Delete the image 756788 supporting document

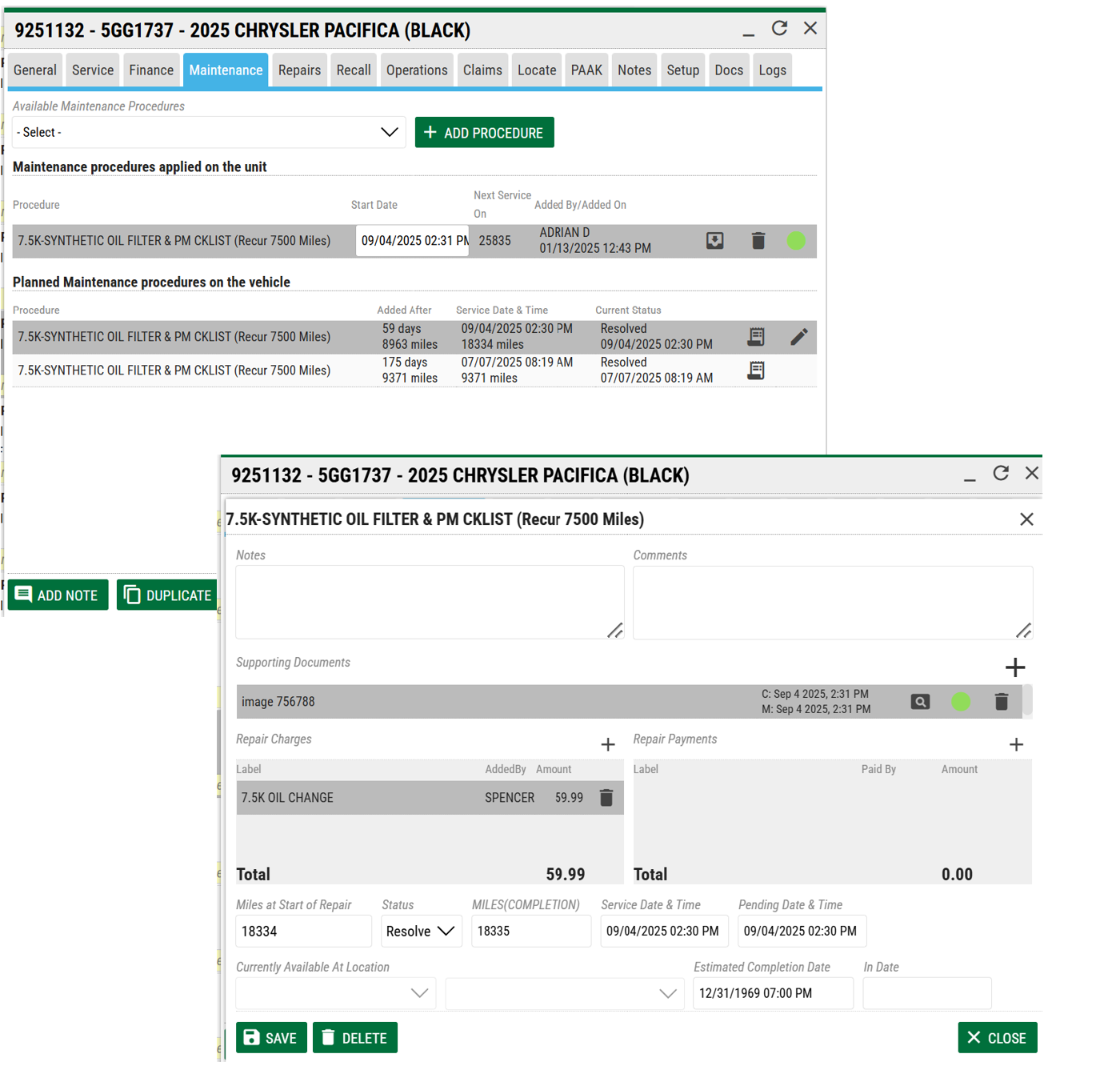(1001, 702)
